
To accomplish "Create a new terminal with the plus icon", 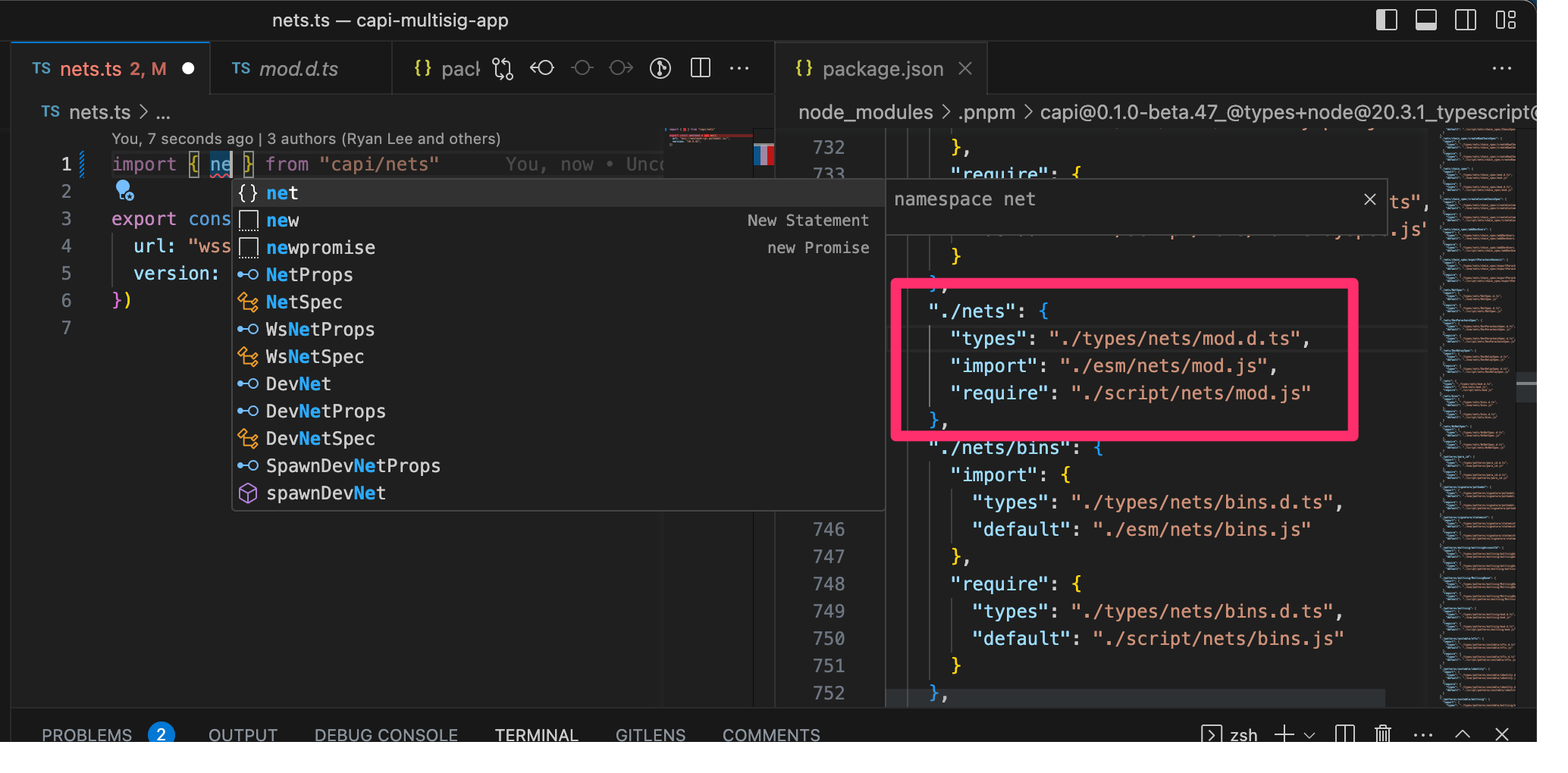I will tap(1283, 734).
